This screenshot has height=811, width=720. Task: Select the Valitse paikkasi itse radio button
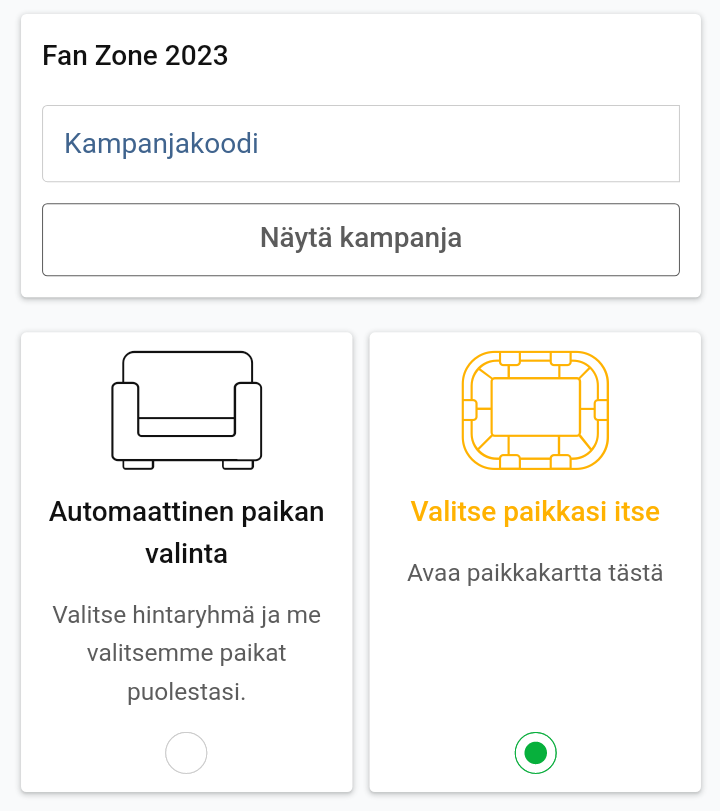(x=535, y=753)
